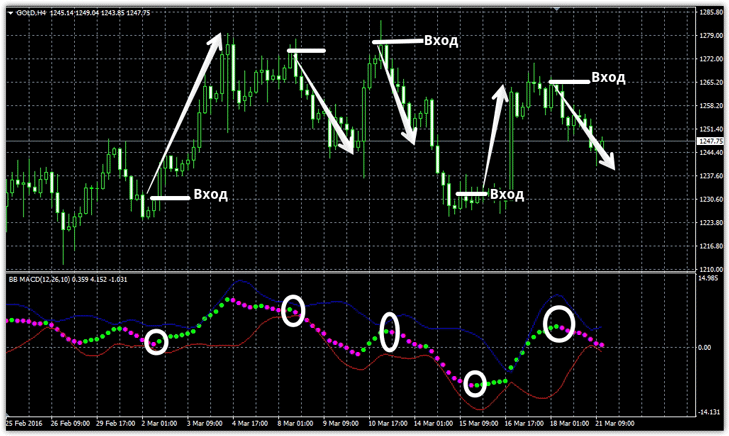Click time axis label 3 Mar 09:00
Viewport: 729px width, 436px height.
coord(205,423)
